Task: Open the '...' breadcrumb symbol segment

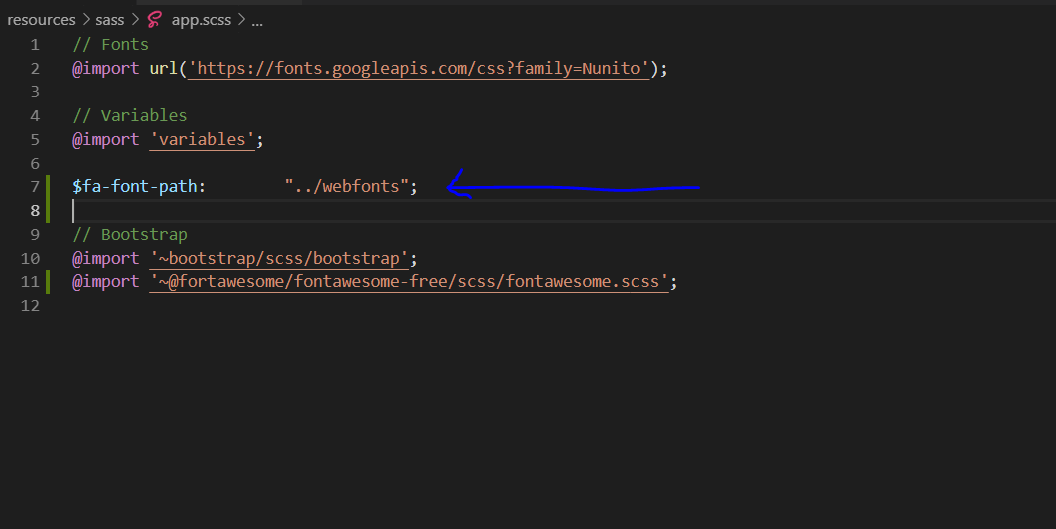Action: point(257,22)
